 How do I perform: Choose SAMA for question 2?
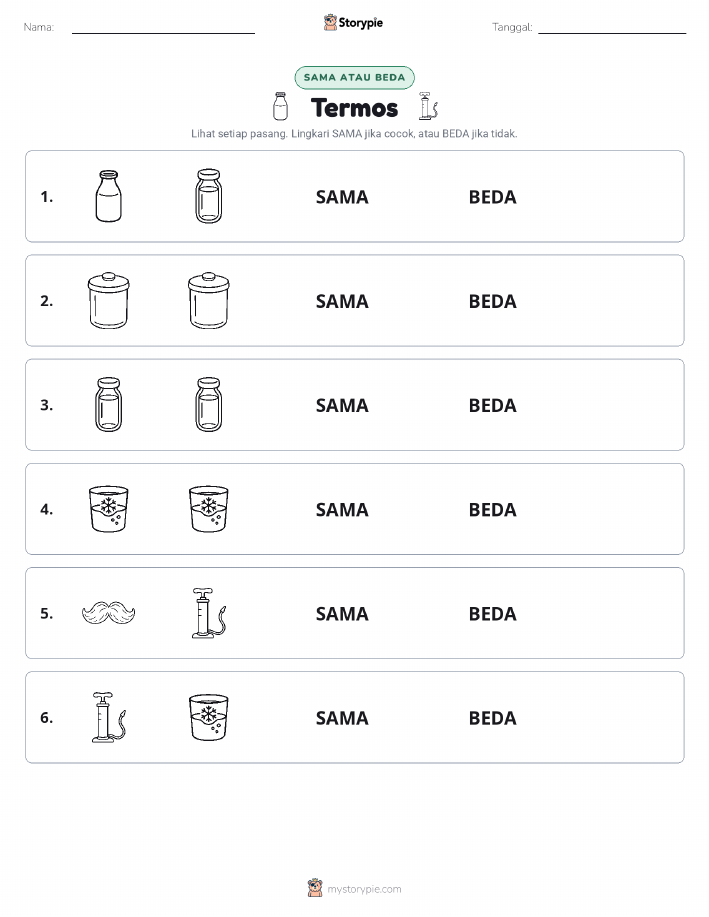342,301
